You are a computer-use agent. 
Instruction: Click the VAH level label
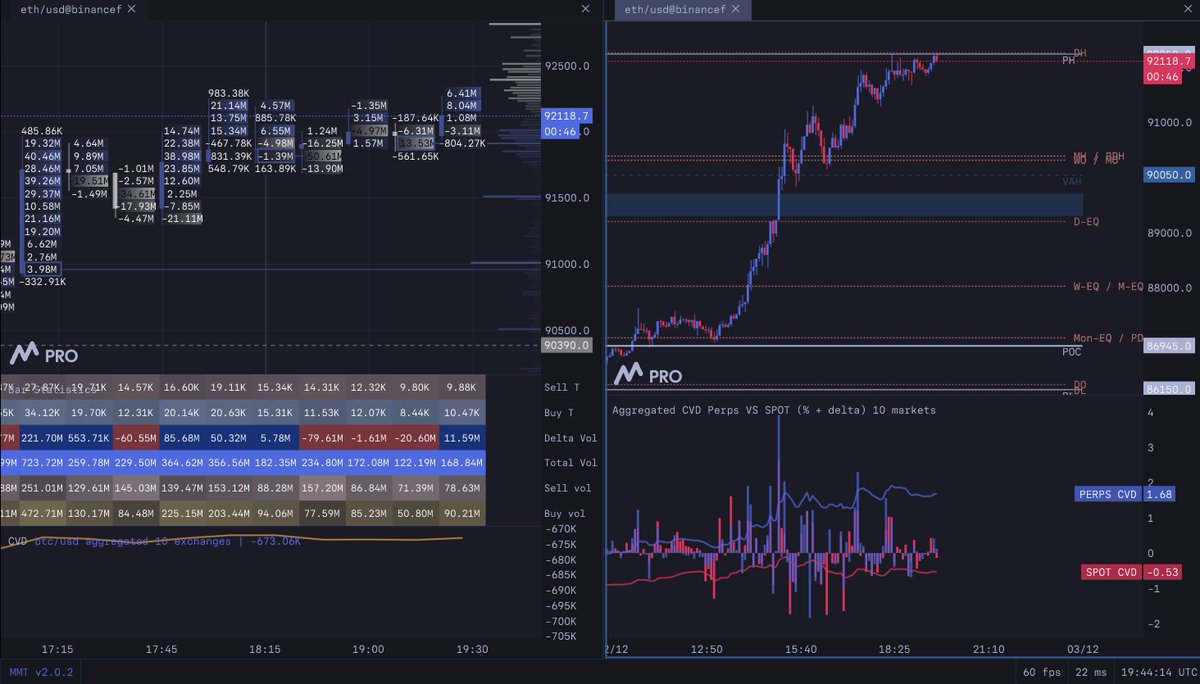(x=1073, y=183)
